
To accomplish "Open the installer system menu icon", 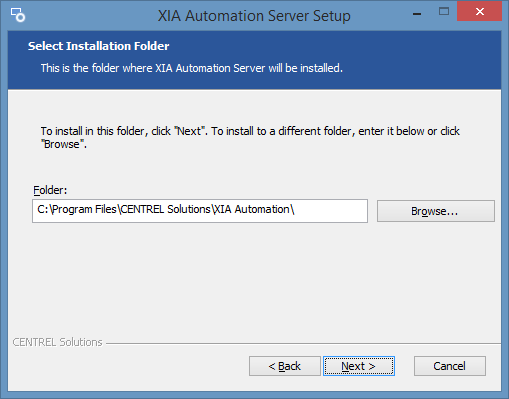I will click(17, 15).
